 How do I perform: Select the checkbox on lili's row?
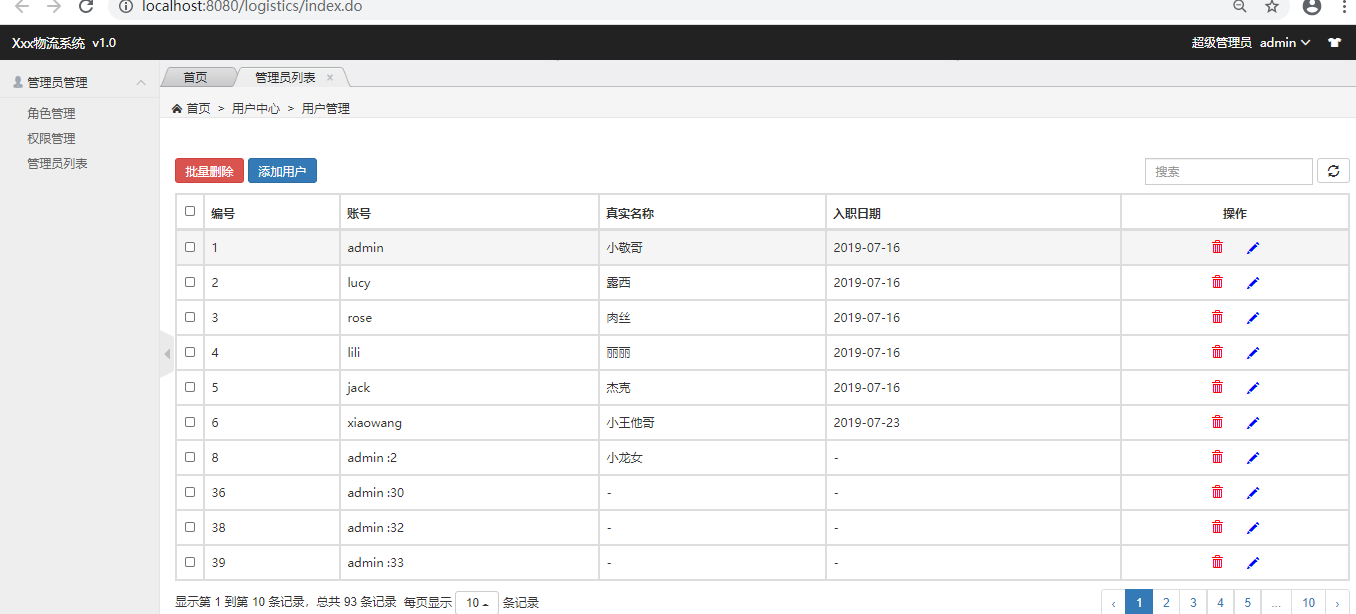[189, 352]
